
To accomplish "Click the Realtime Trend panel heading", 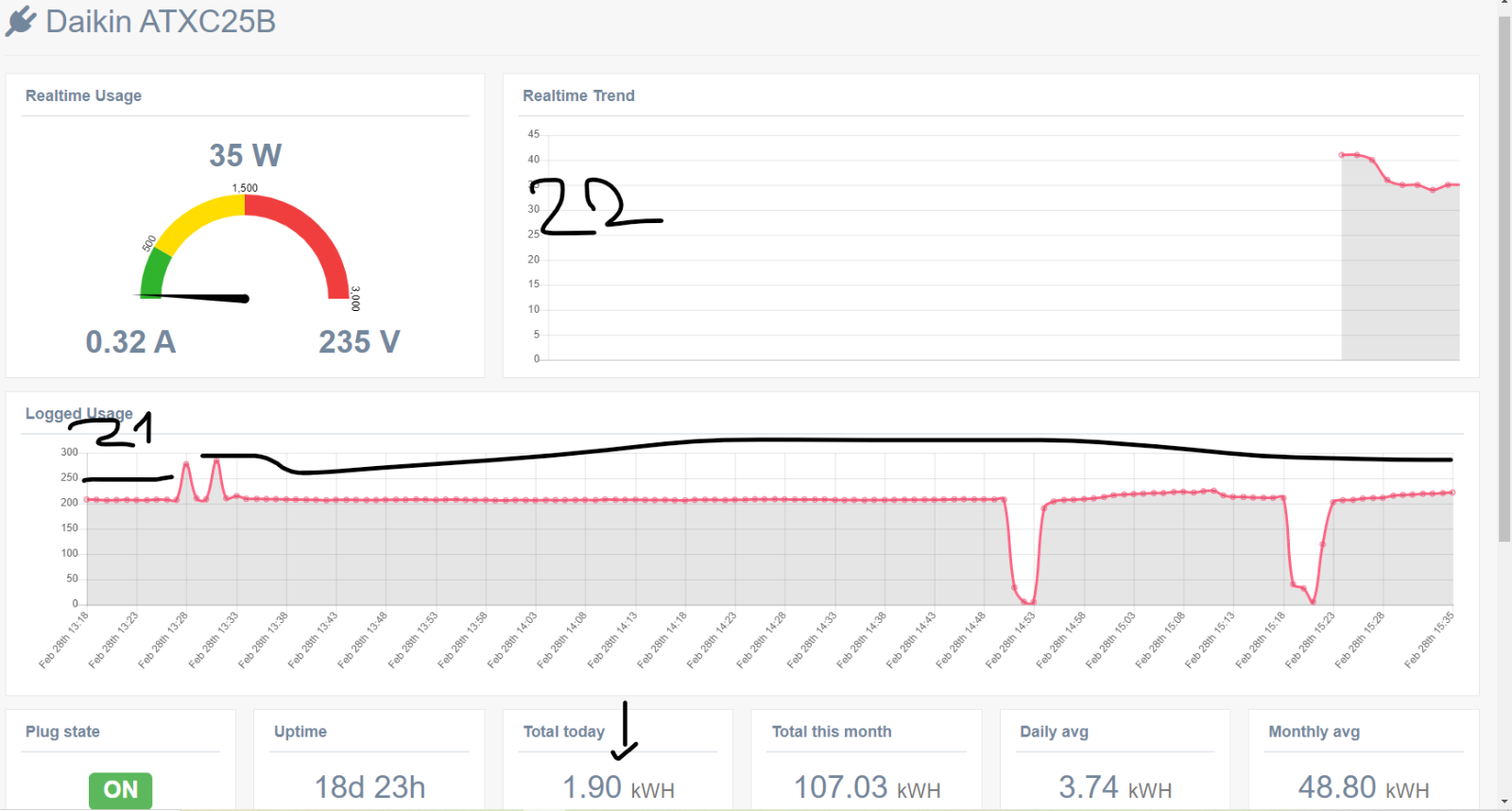I will (578, 95).
